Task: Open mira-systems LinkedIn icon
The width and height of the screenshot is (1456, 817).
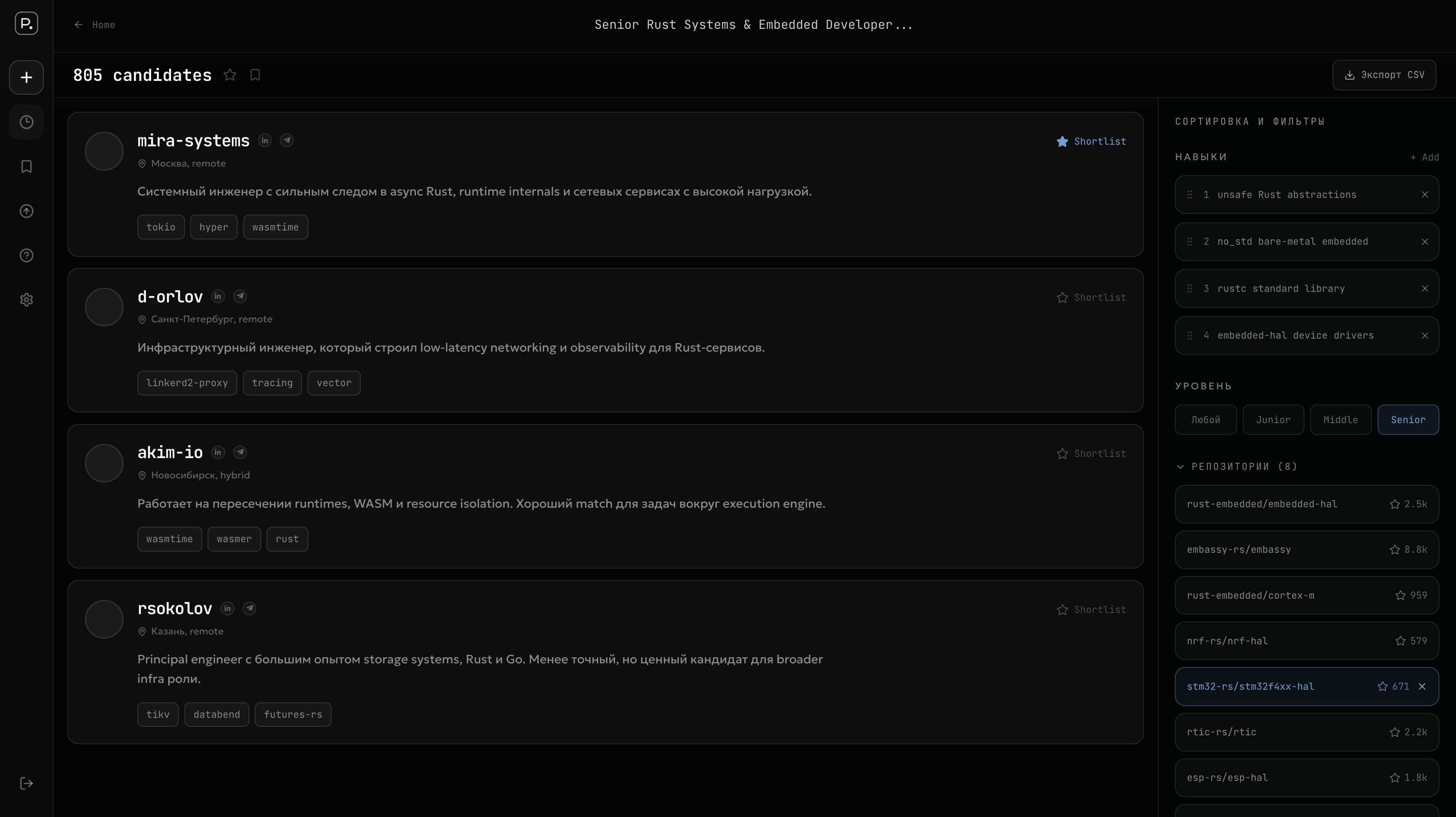Action: point(264,140)
